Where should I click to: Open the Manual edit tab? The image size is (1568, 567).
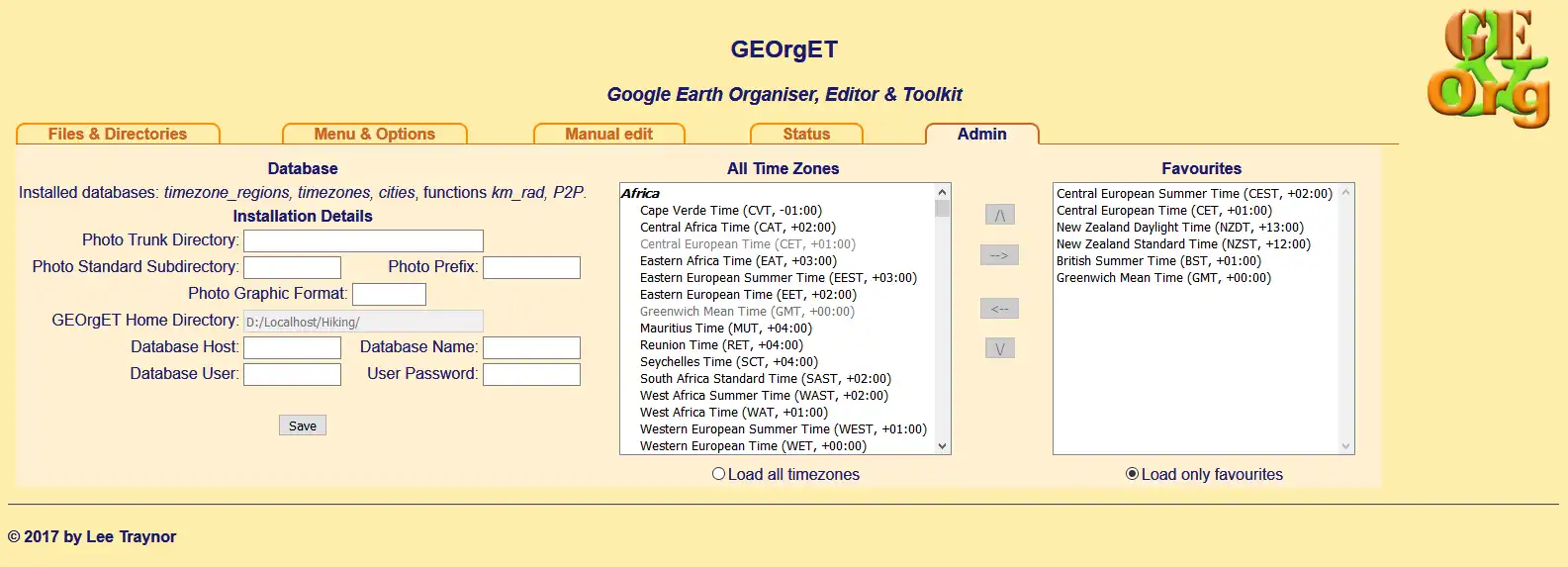click(608, 134)
